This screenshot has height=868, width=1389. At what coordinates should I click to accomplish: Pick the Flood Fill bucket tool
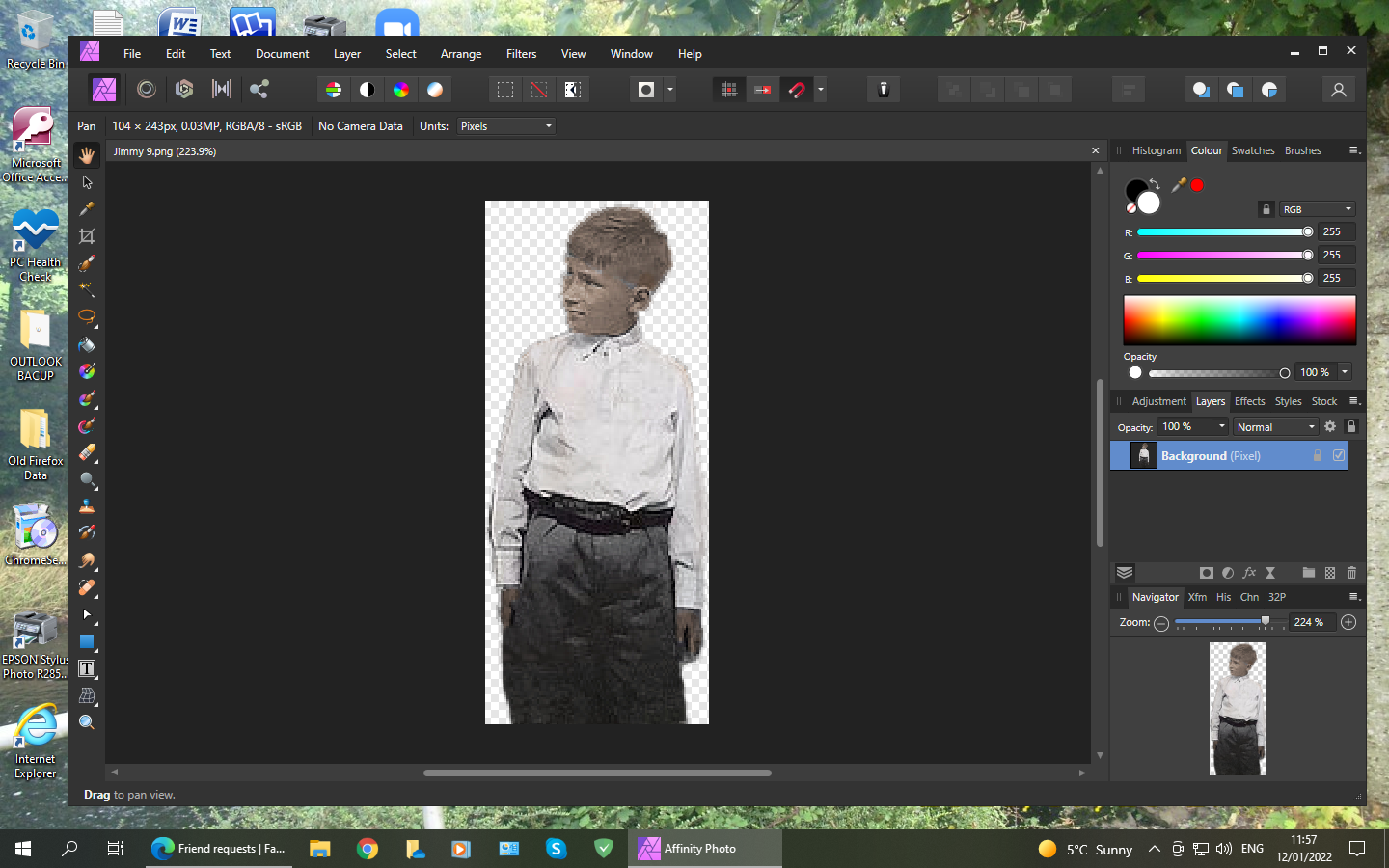coord(87,344)
